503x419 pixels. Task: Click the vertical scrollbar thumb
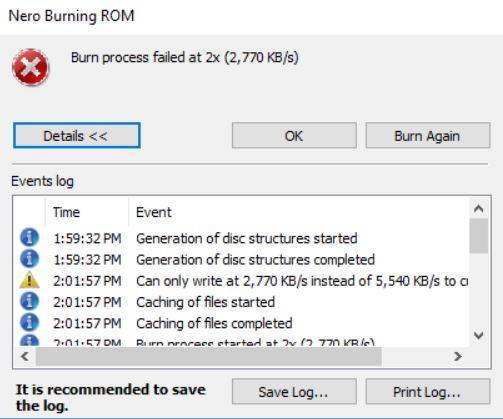click(479, 236)
